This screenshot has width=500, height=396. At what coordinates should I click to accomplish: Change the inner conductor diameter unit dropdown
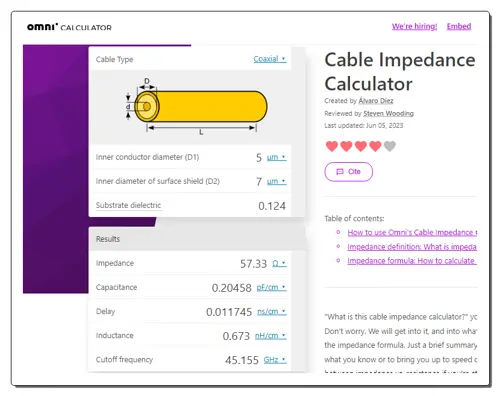276,157
